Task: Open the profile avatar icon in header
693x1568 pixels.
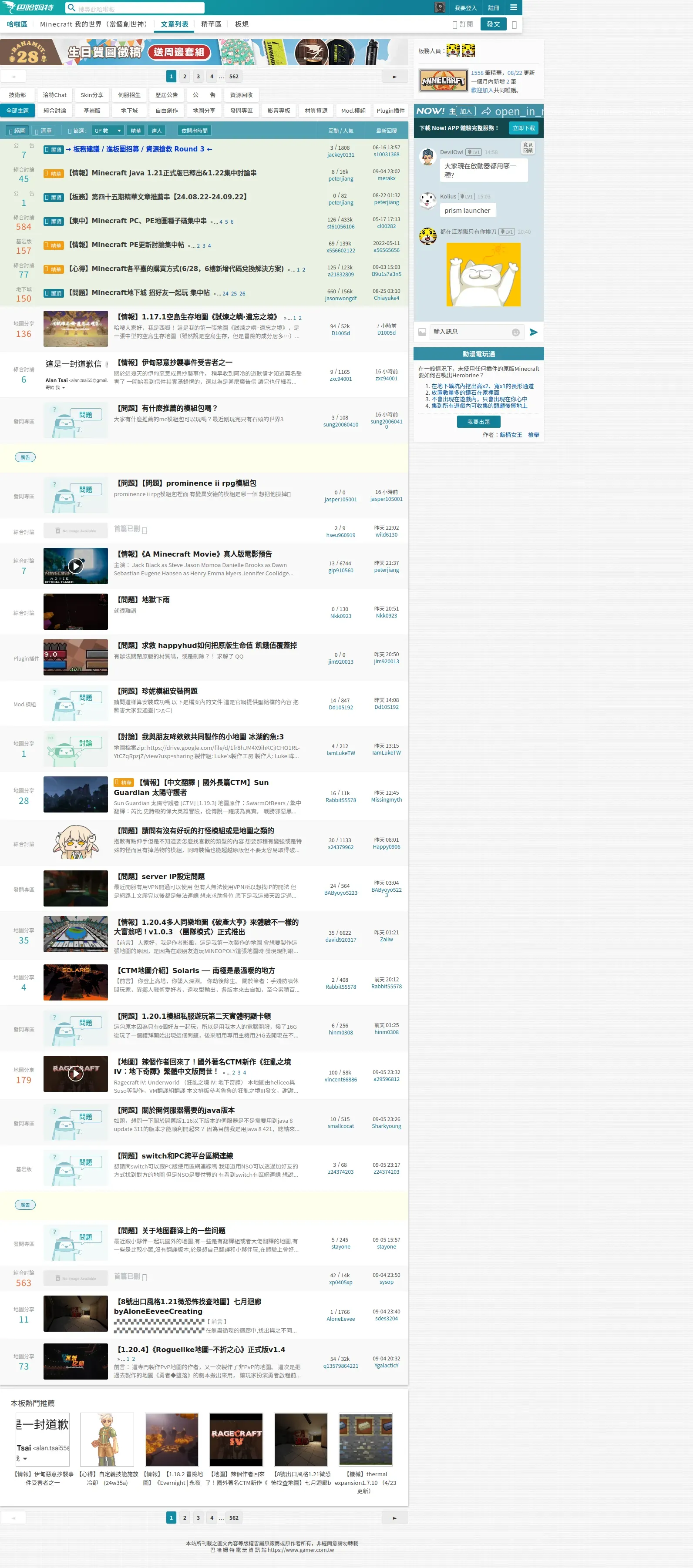Action: pyautogui.click(x=440, y=7)
